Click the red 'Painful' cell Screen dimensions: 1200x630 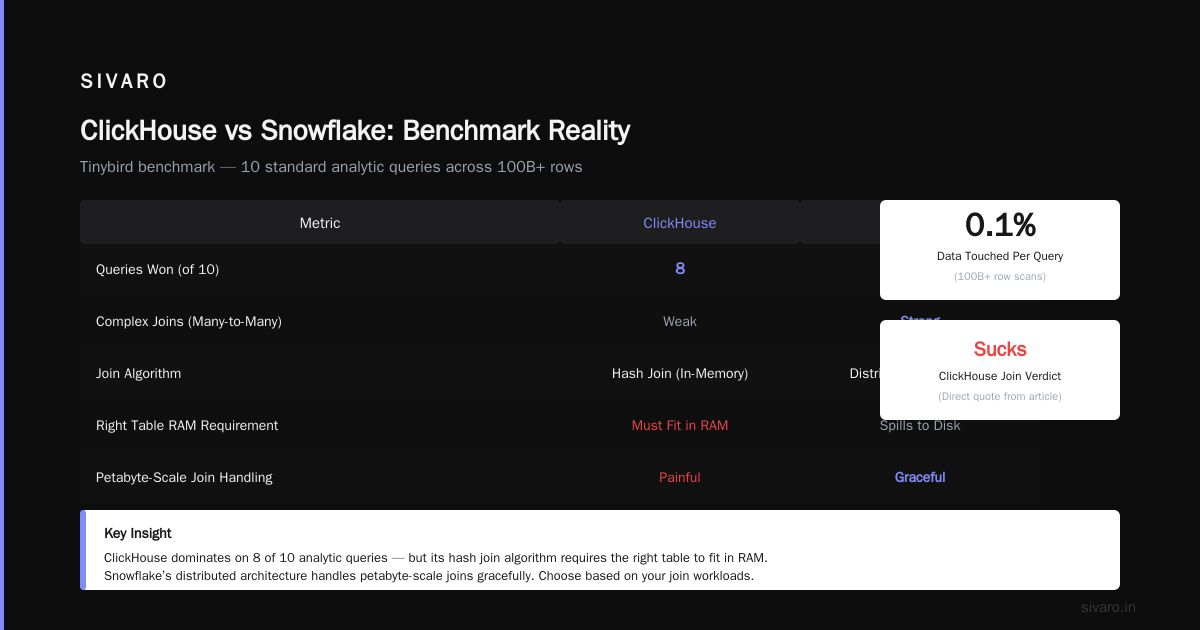(x=680, y=477)
